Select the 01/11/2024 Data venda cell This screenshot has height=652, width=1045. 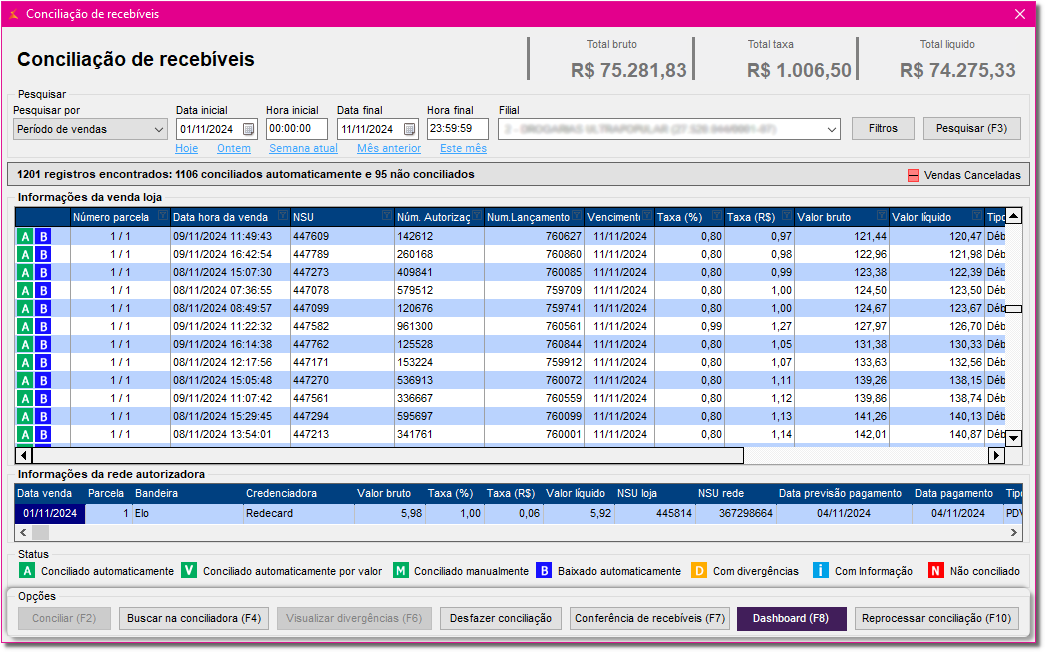(x=50, y=513)
